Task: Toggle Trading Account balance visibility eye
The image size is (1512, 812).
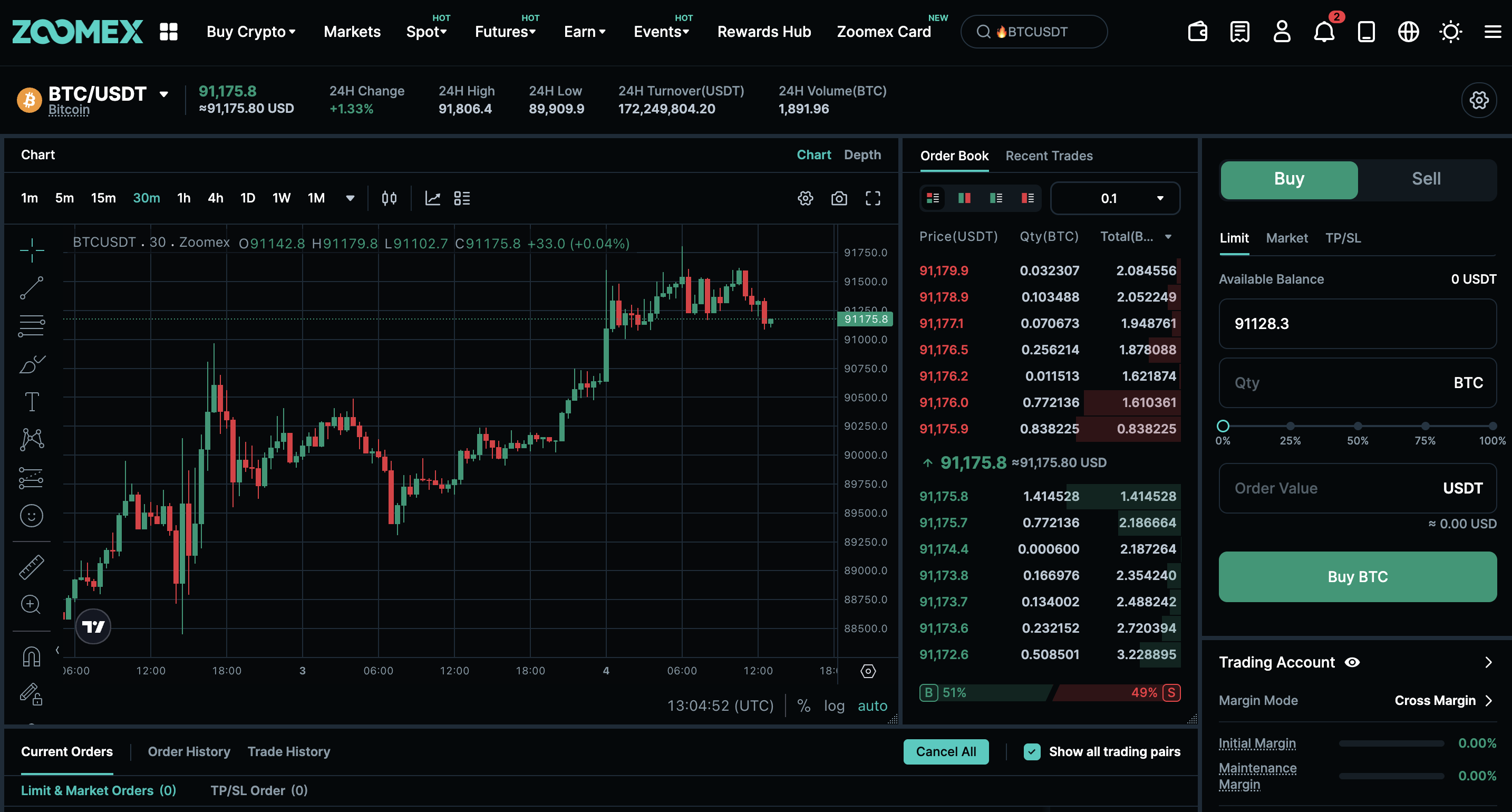Action: click(x=1352, y=662)
